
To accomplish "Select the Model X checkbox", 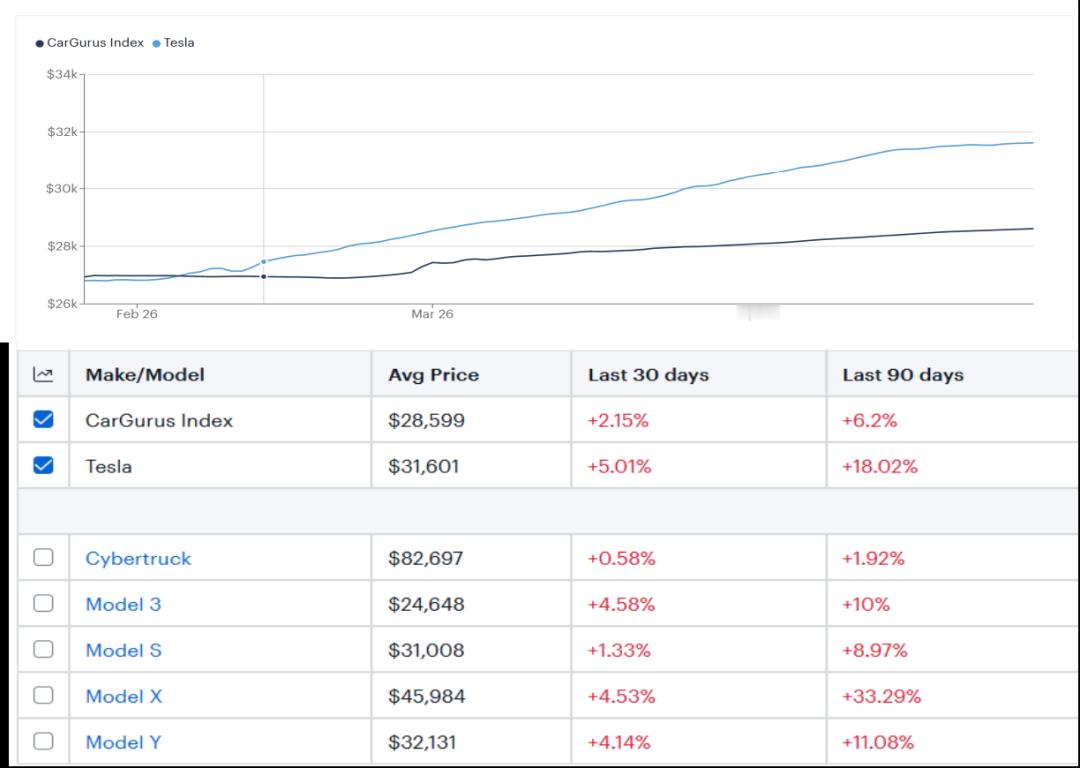I will point(43,696).
